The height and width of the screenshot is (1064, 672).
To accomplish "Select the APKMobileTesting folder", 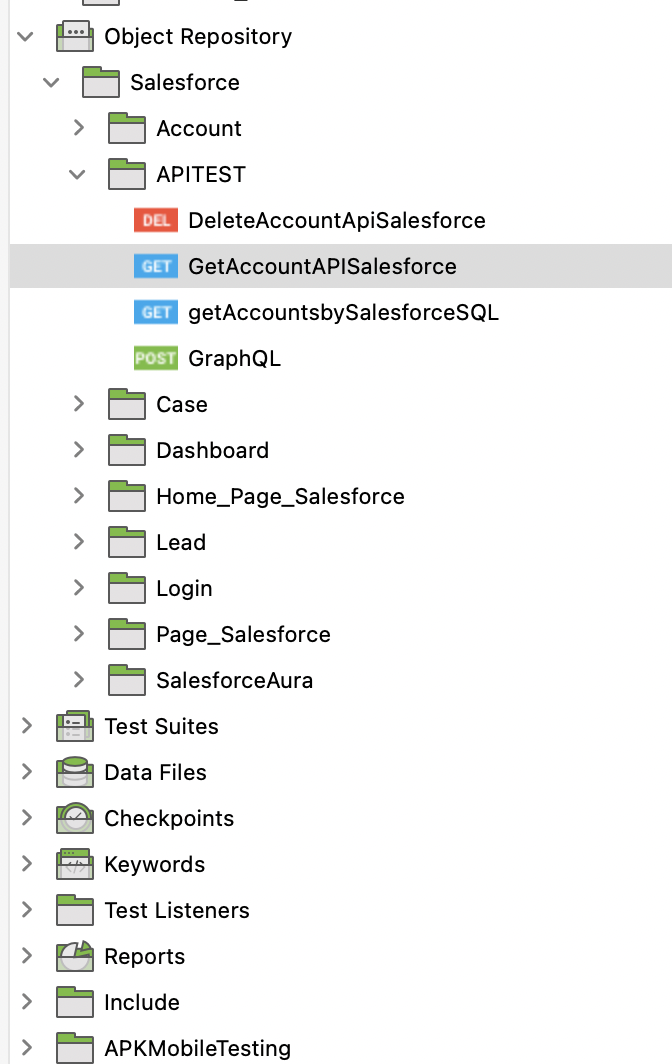I will point(198,1048).
